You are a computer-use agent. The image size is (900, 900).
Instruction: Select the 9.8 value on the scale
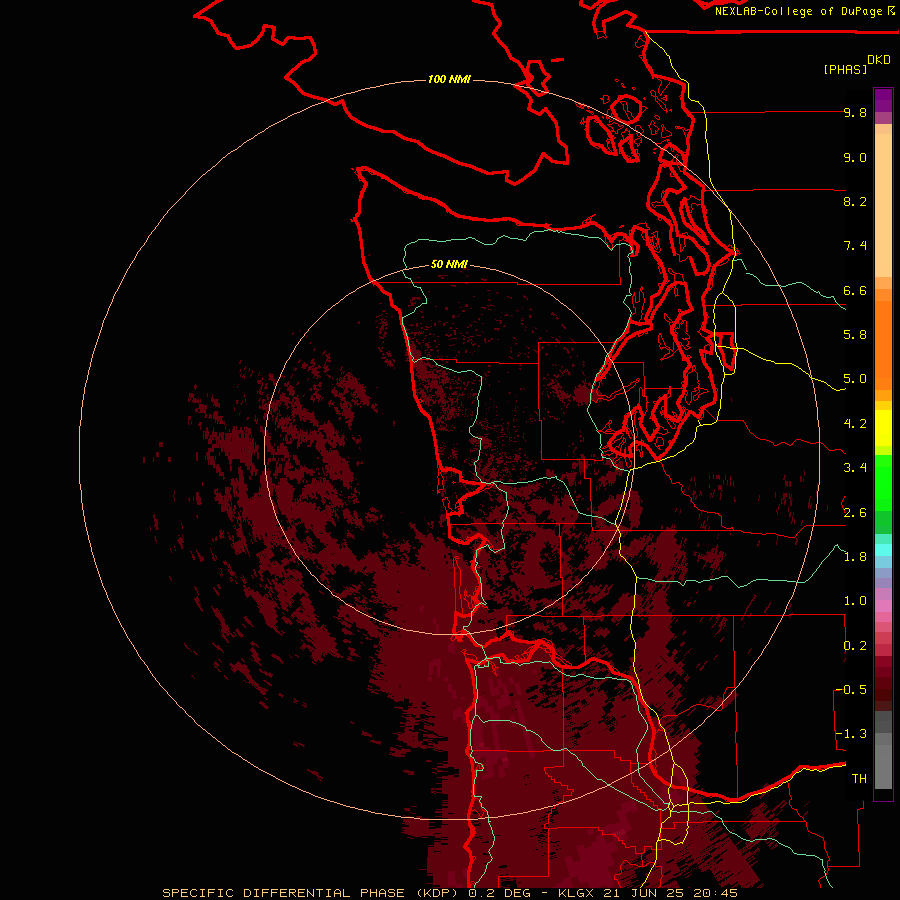[x=855, y=112]
